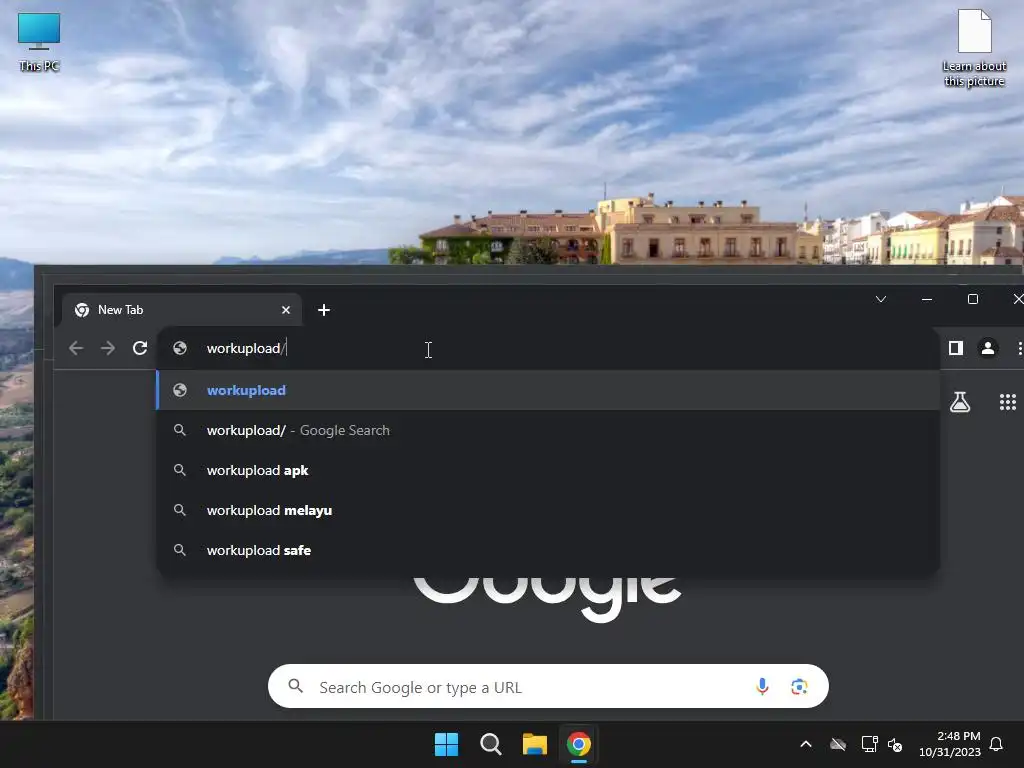Open a new Chrome tab with plus
Image resolution: width=1024 pixels, height=768 pixels.
coord(324,310)
